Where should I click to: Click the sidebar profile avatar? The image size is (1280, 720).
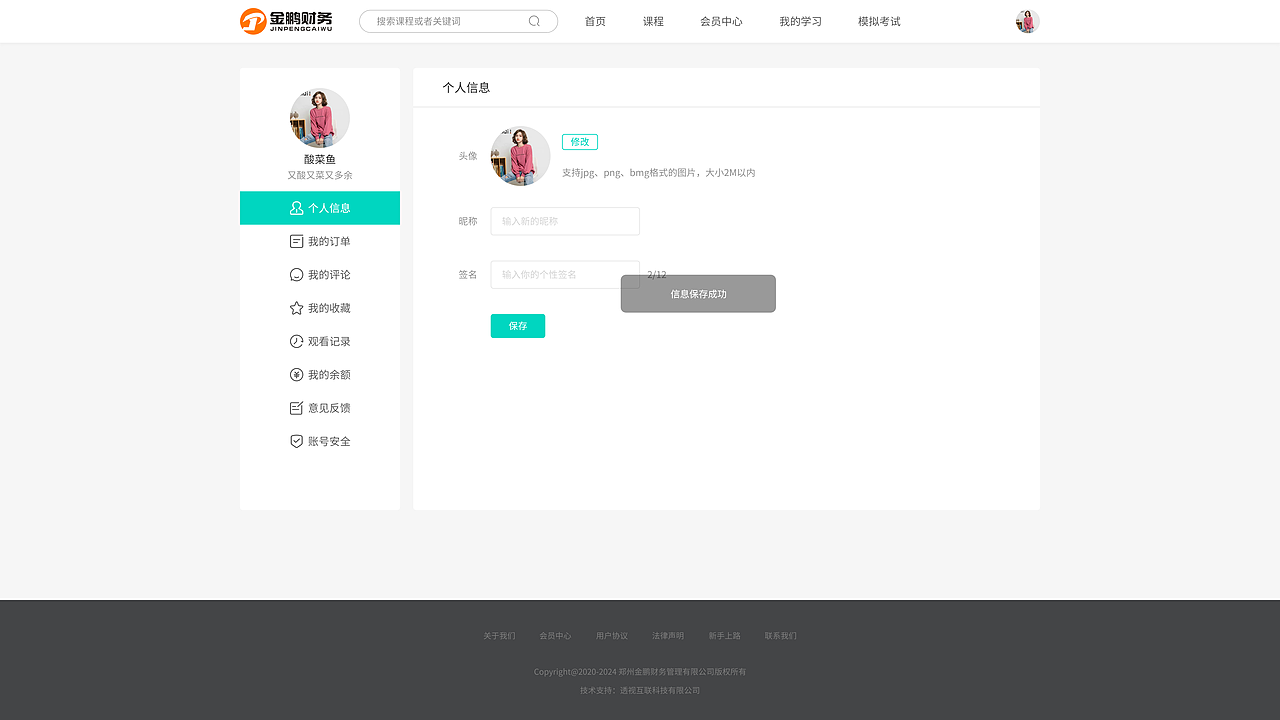click(320, 118)
